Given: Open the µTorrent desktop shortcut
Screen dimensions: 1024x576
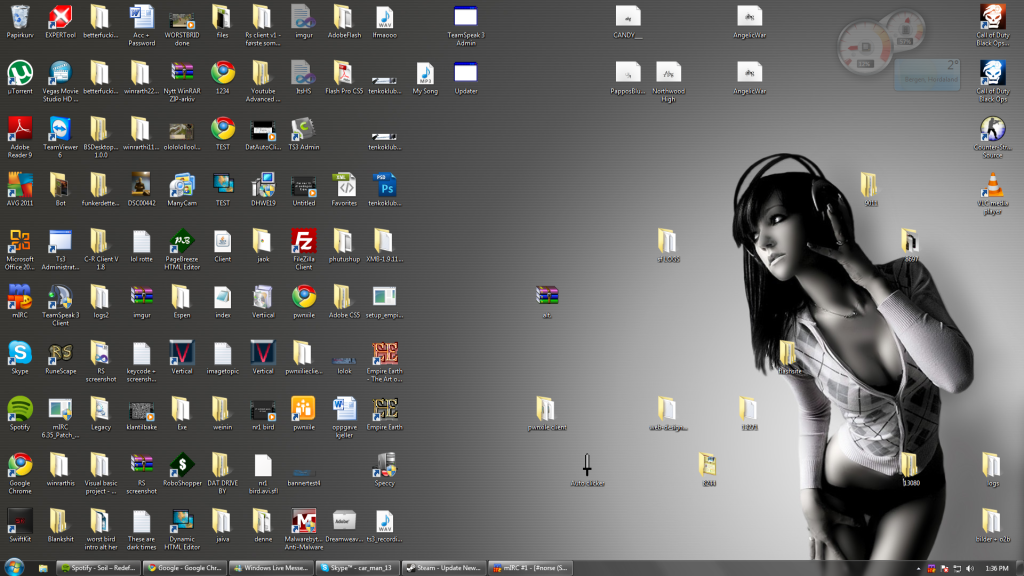Looking at the screenshot, I should [20, 73].
